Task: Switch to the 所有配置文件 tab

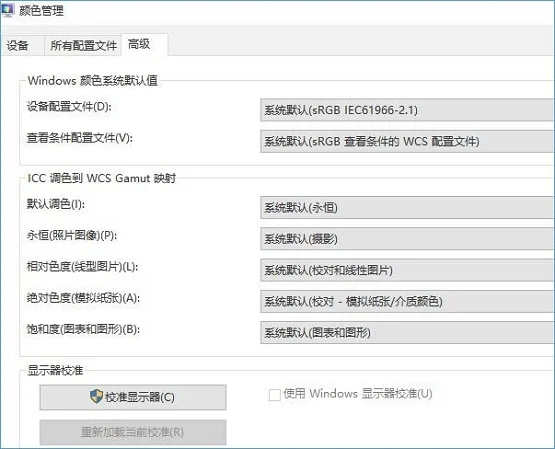Action: tap(83, 46)
